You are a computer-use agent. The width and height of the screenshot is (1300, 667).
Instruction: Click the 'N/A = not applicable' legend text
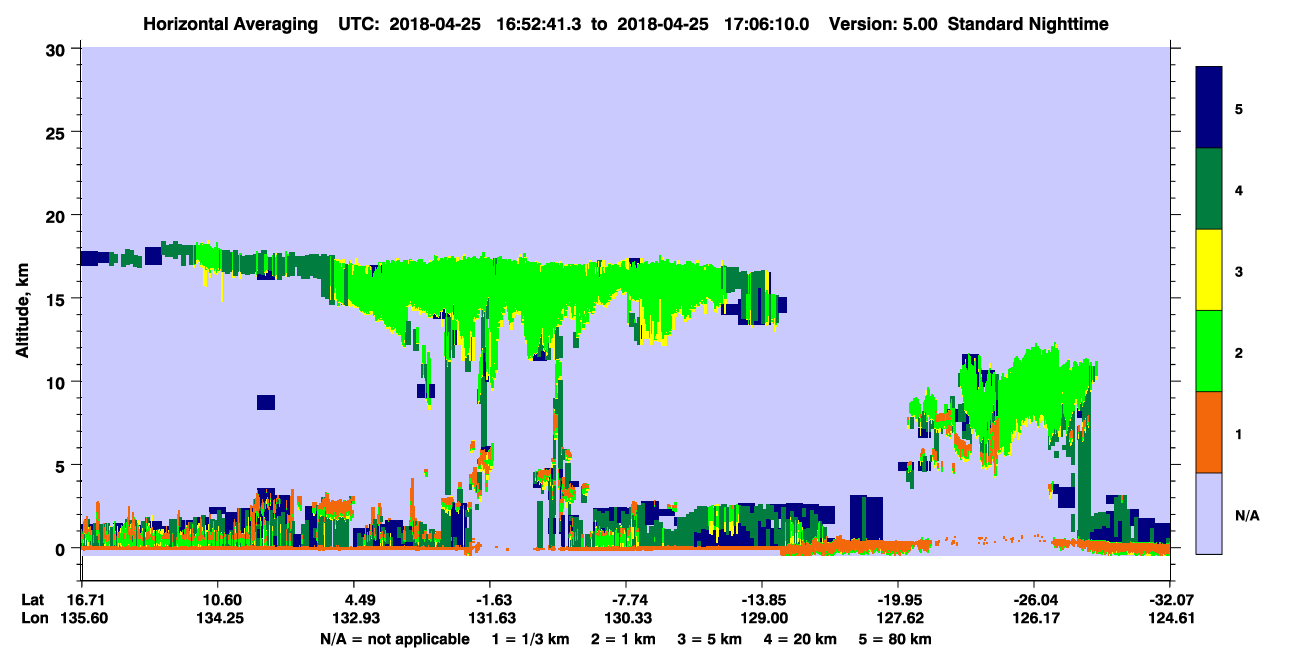click(x=395, y=638)
